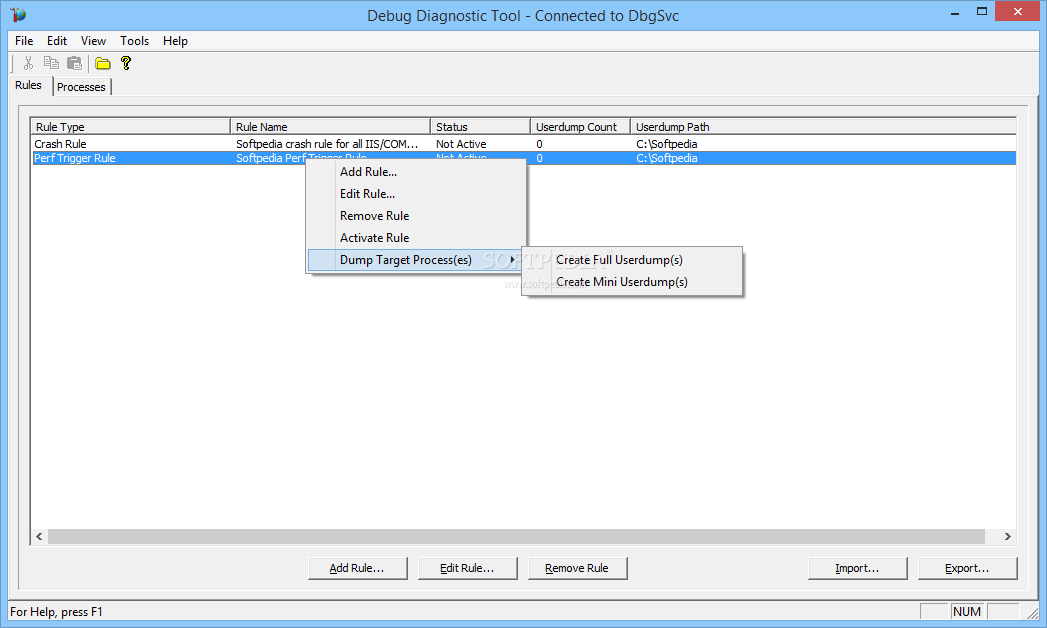Sort by the Status column header
Image resolution: width=1047 pixels, height=628 pixels.
coord(481,126)
